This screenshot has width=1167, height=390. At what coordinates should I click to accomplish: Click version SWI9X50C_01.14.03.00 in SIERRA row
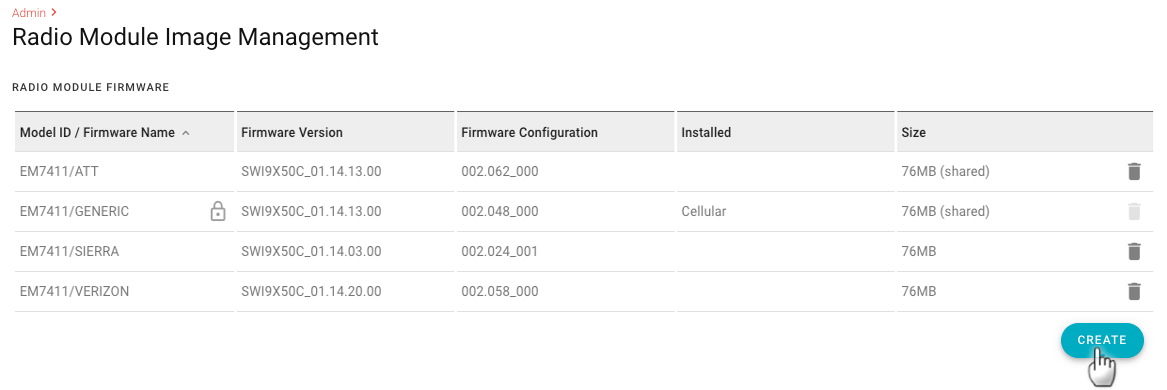[x=311, y=252]
